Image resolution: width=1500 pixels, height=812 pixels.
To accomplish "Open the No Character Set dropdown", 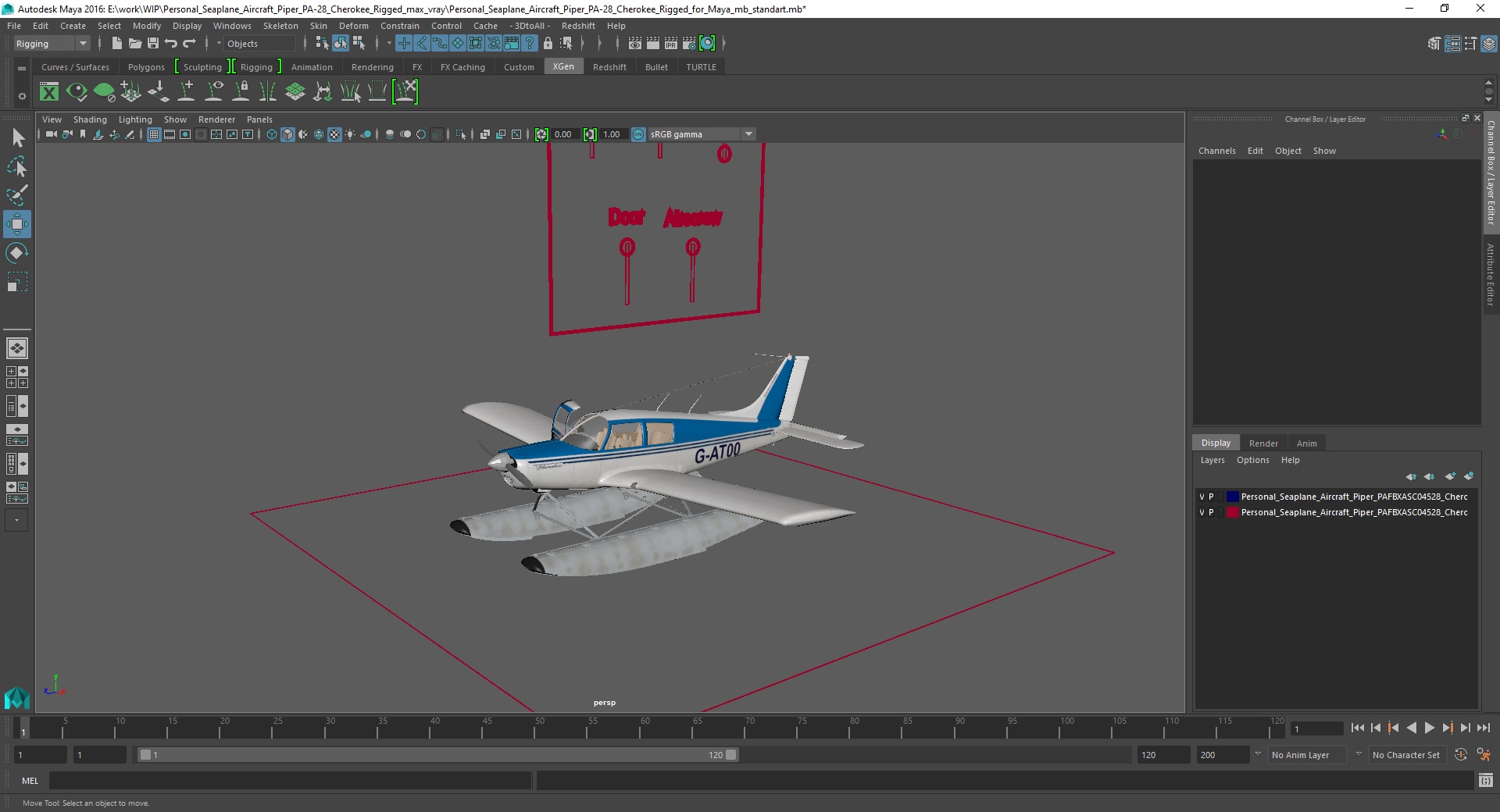I will point(1409,755).
